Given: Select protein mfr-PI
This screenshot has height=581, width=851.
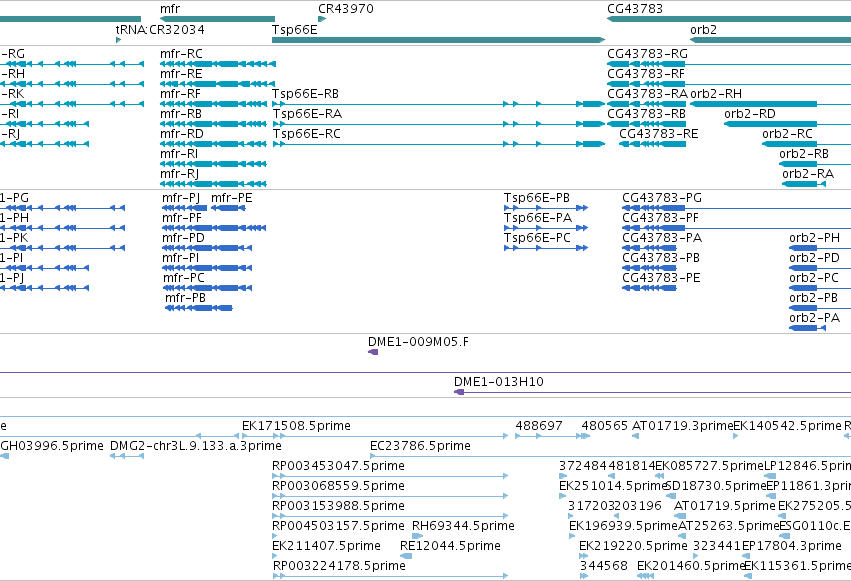Looking at the screenshot, I should tap(207, 268).
